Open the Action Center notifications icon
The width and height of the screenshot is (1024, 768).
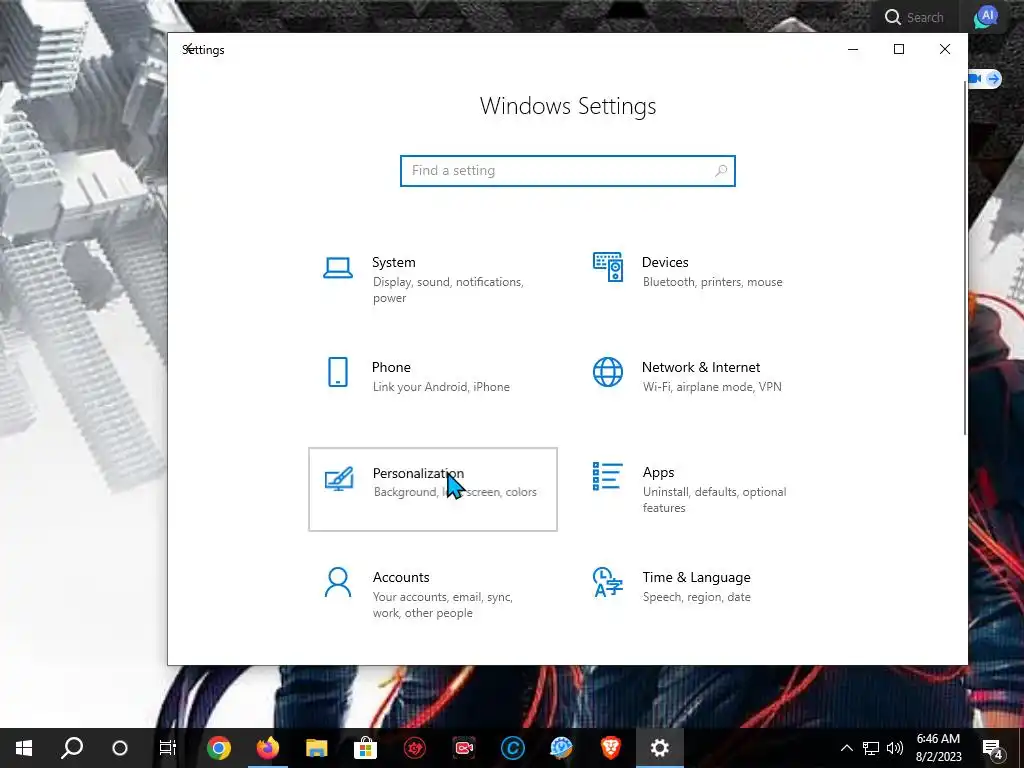click(x=993, y=748)
